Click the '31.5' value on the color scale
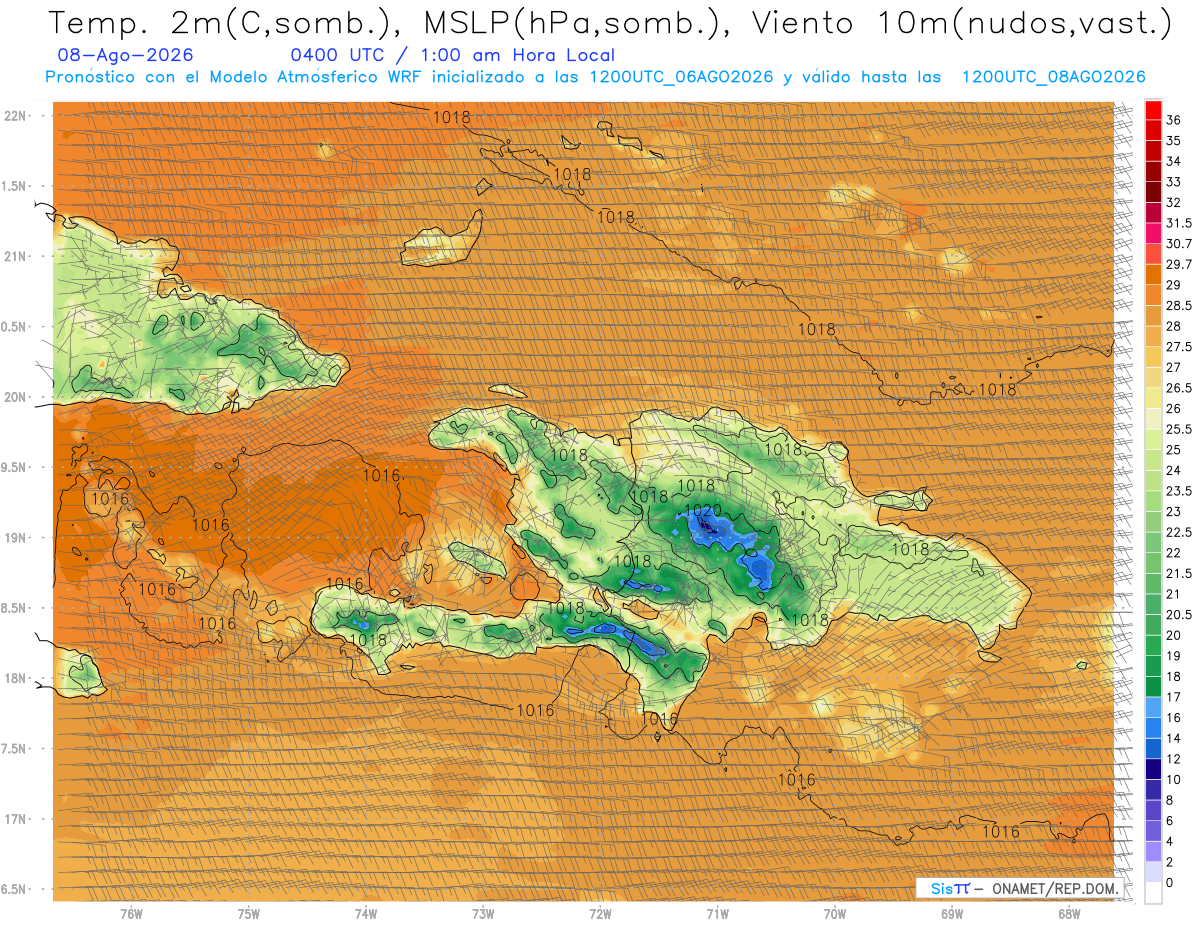 1178,223
